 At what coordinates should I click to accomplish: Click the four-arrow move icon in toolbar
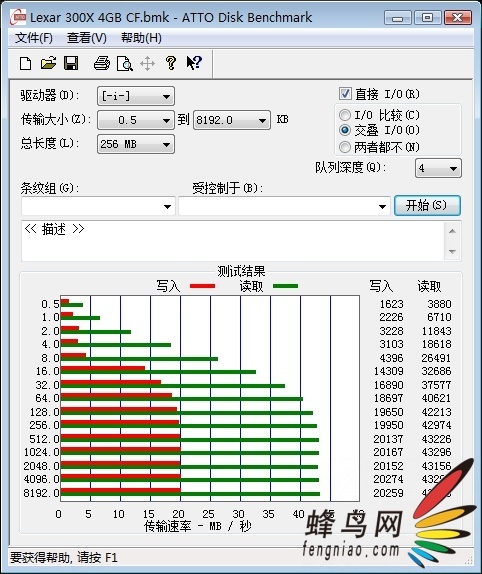(x=147, y=64)
